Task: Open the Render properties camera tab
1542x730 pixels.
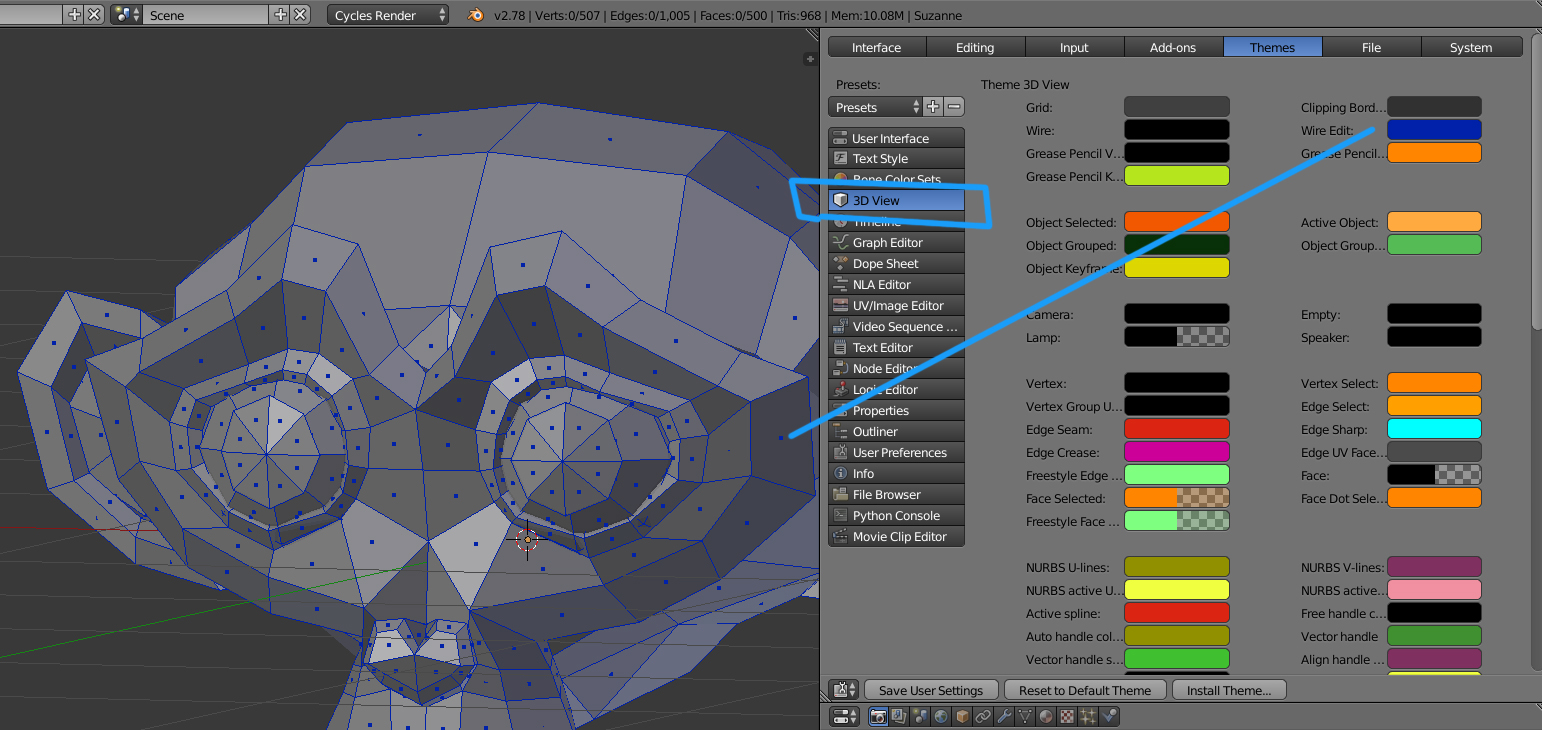Action: (x=878, y=716)
